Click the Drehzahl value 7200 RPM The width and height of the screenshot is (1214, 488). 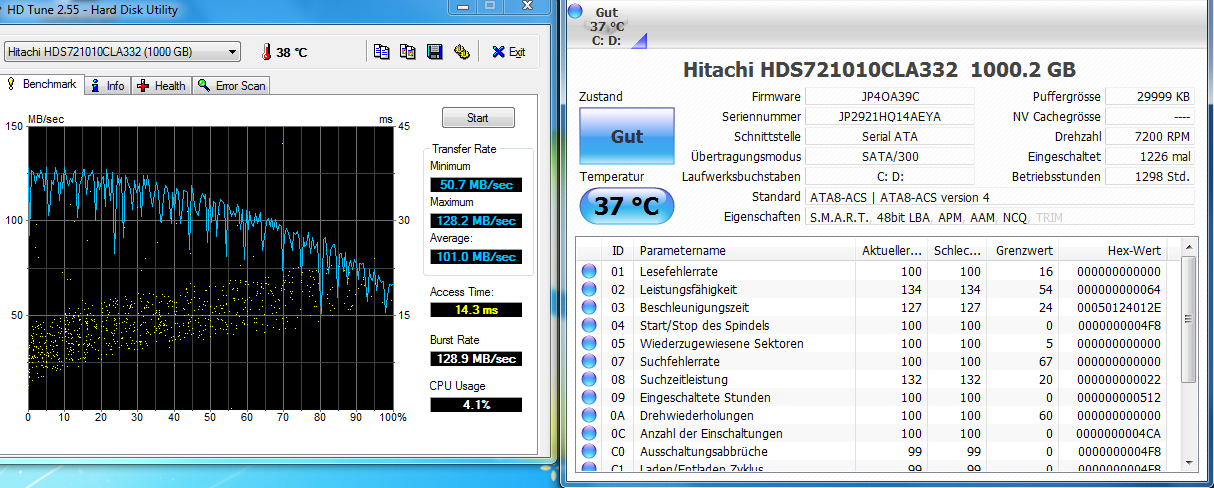point(1150,137)
